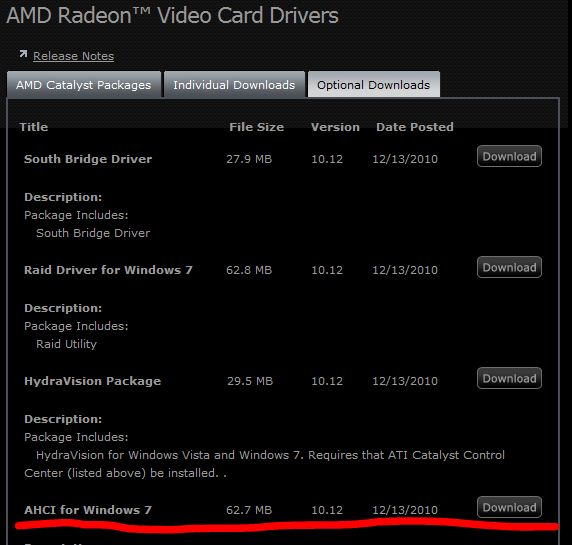Click the Raid Driver for Windows 7 title
Viewport: 572px width, 545px height.
[108, 270]
